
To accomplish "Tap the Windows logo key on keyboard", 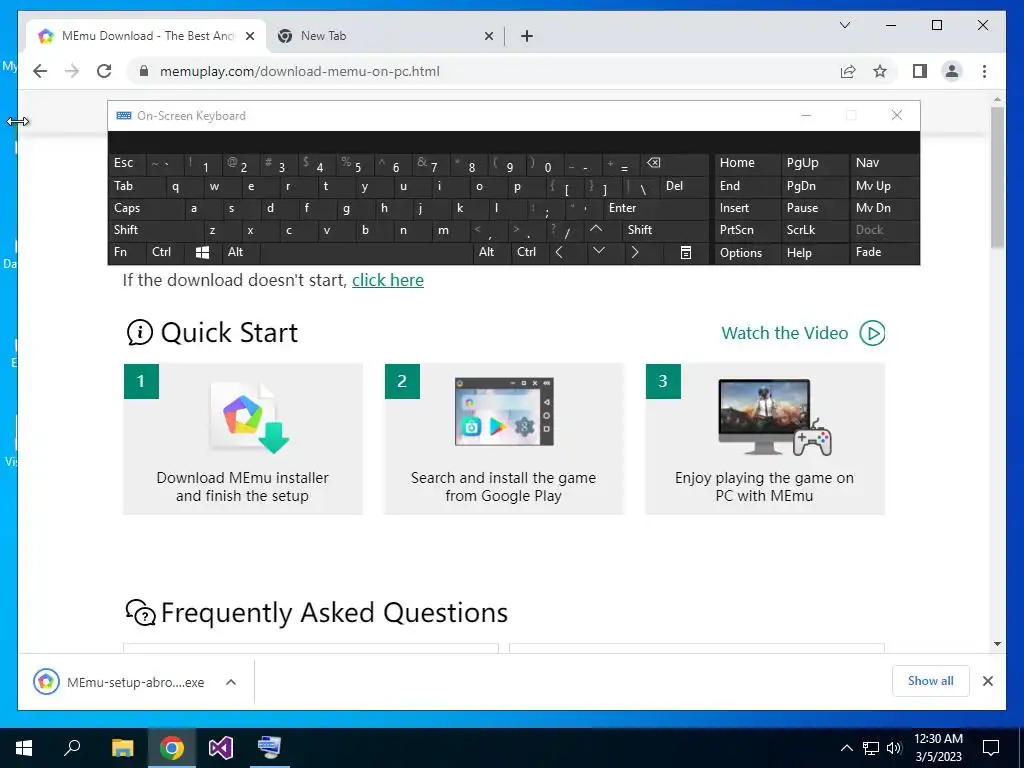I will pyautogui.click(x=202, y=252).
